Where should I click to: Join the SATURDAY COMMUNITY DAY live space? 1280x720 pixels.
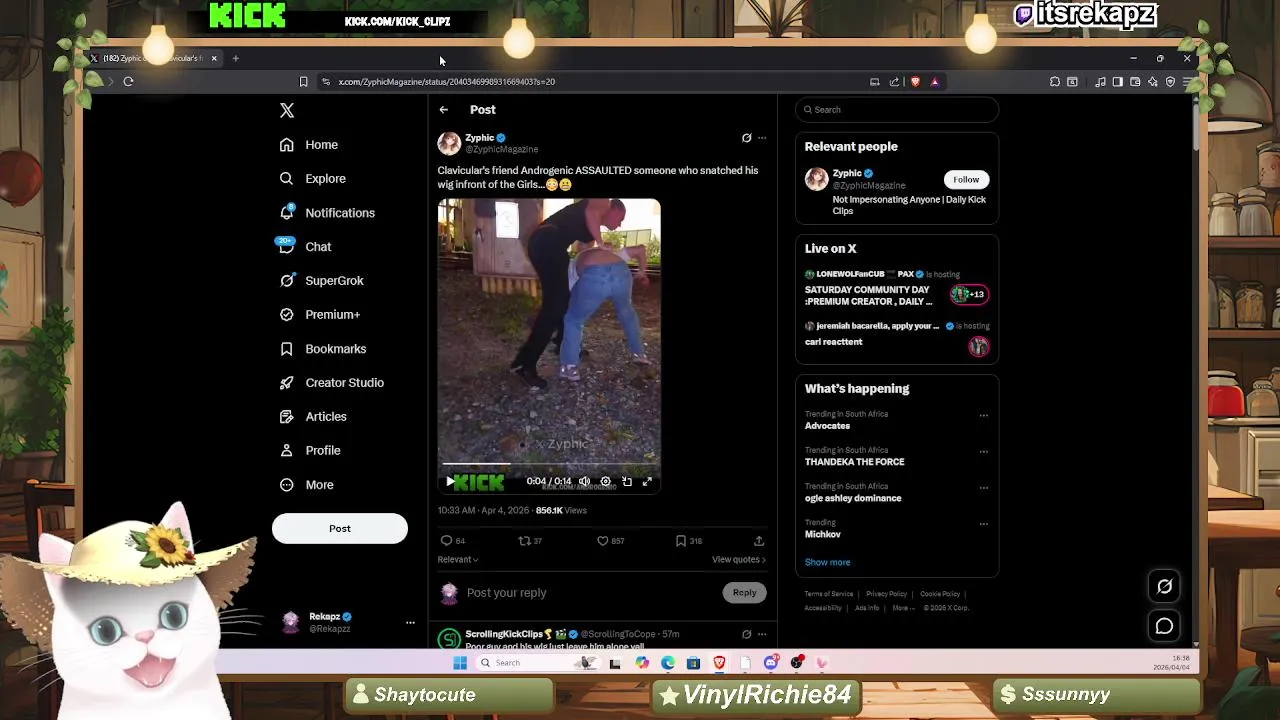[897, 290]
